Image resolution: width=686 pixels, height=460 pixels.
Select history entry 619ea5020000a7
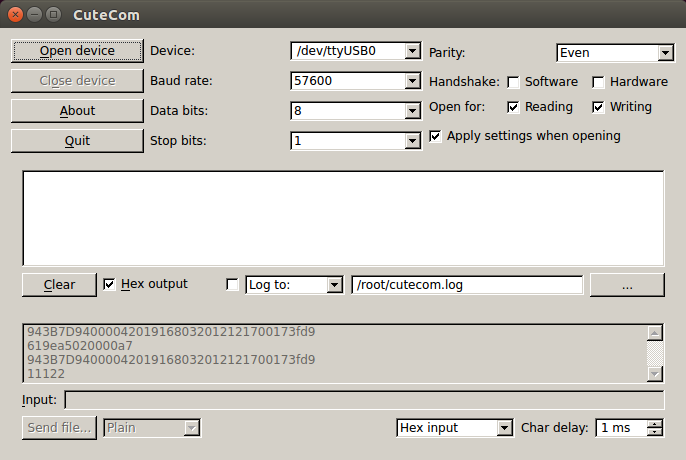pos(80,346)
